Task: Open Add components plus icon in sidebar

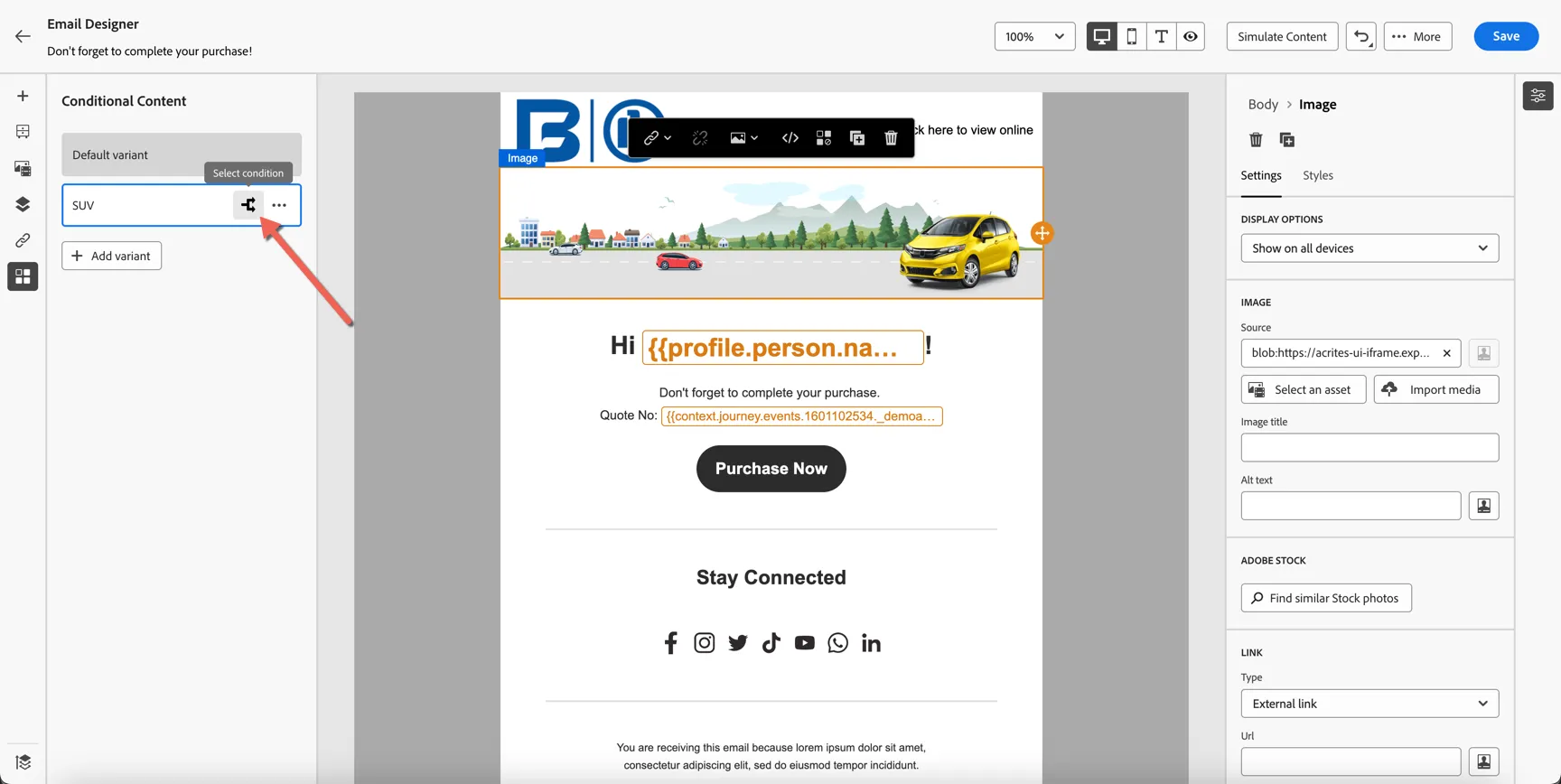Action: point(23,96)
